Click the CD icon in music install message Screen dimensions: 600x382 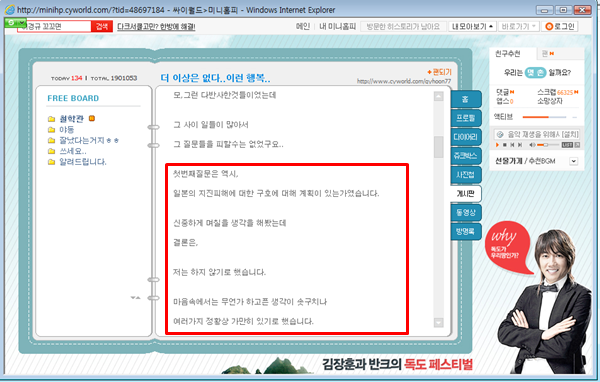499,134
